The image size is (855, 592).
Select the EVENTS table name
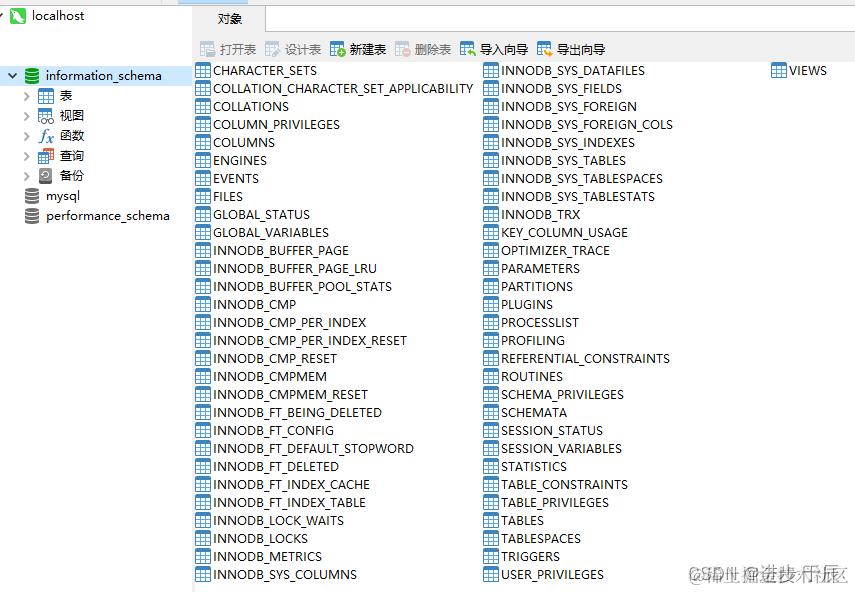(x=236, y=178)
